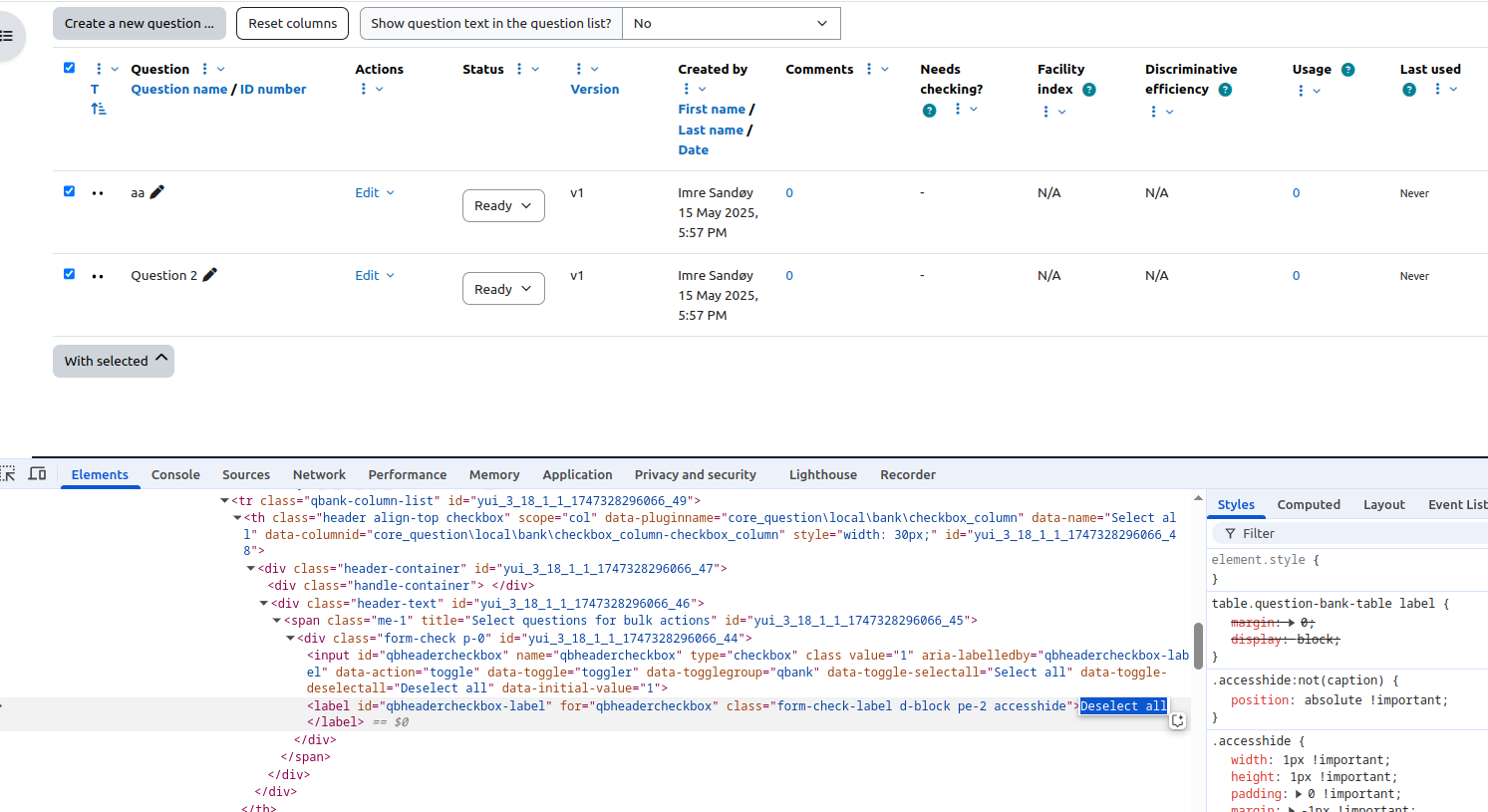Open the Needs checking column three-dot menu
This screenshot has height=812, width=1488.
958,109
